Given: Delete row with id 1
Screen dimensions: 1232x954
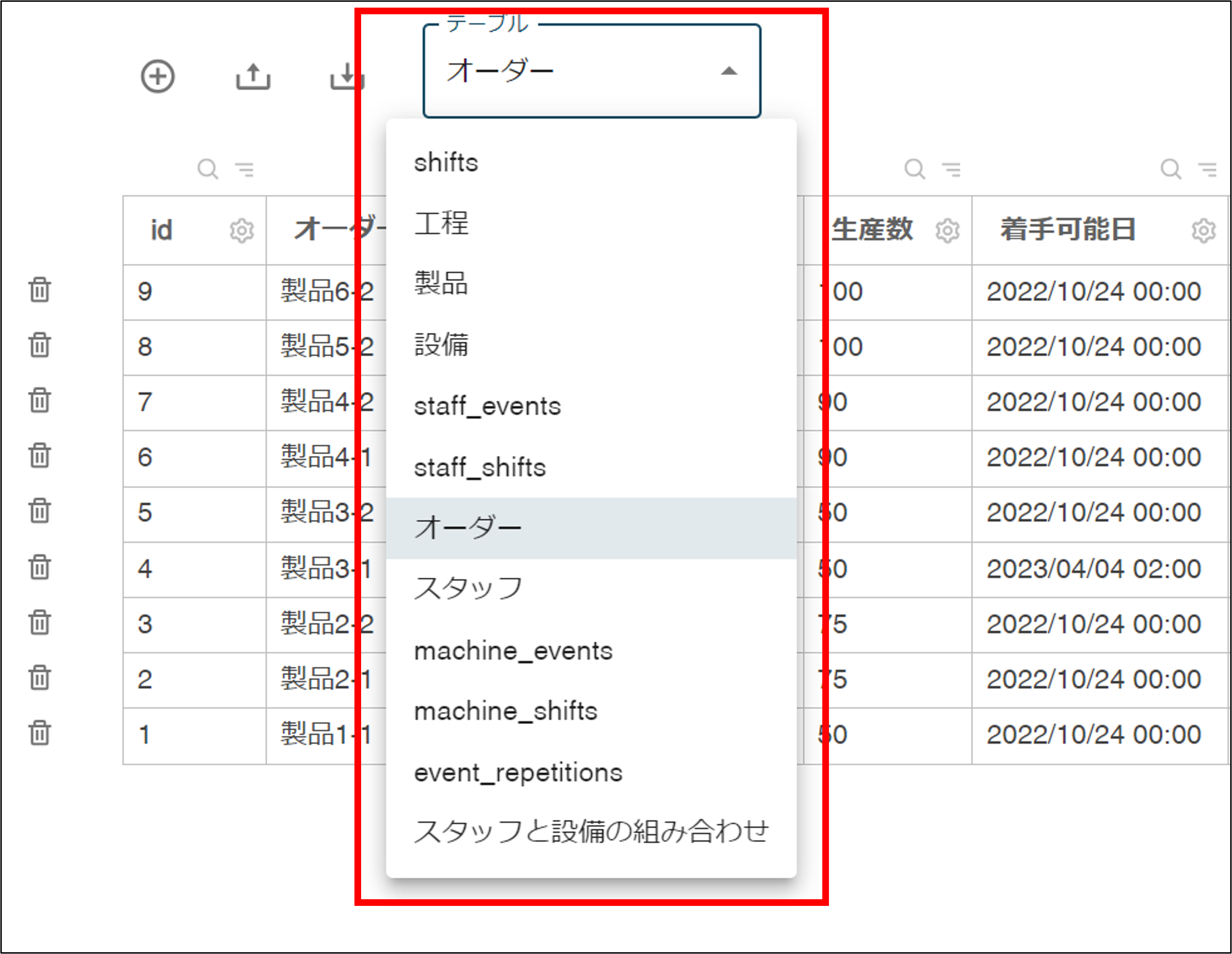Looking at the screenshot, I should pos(40,733).
